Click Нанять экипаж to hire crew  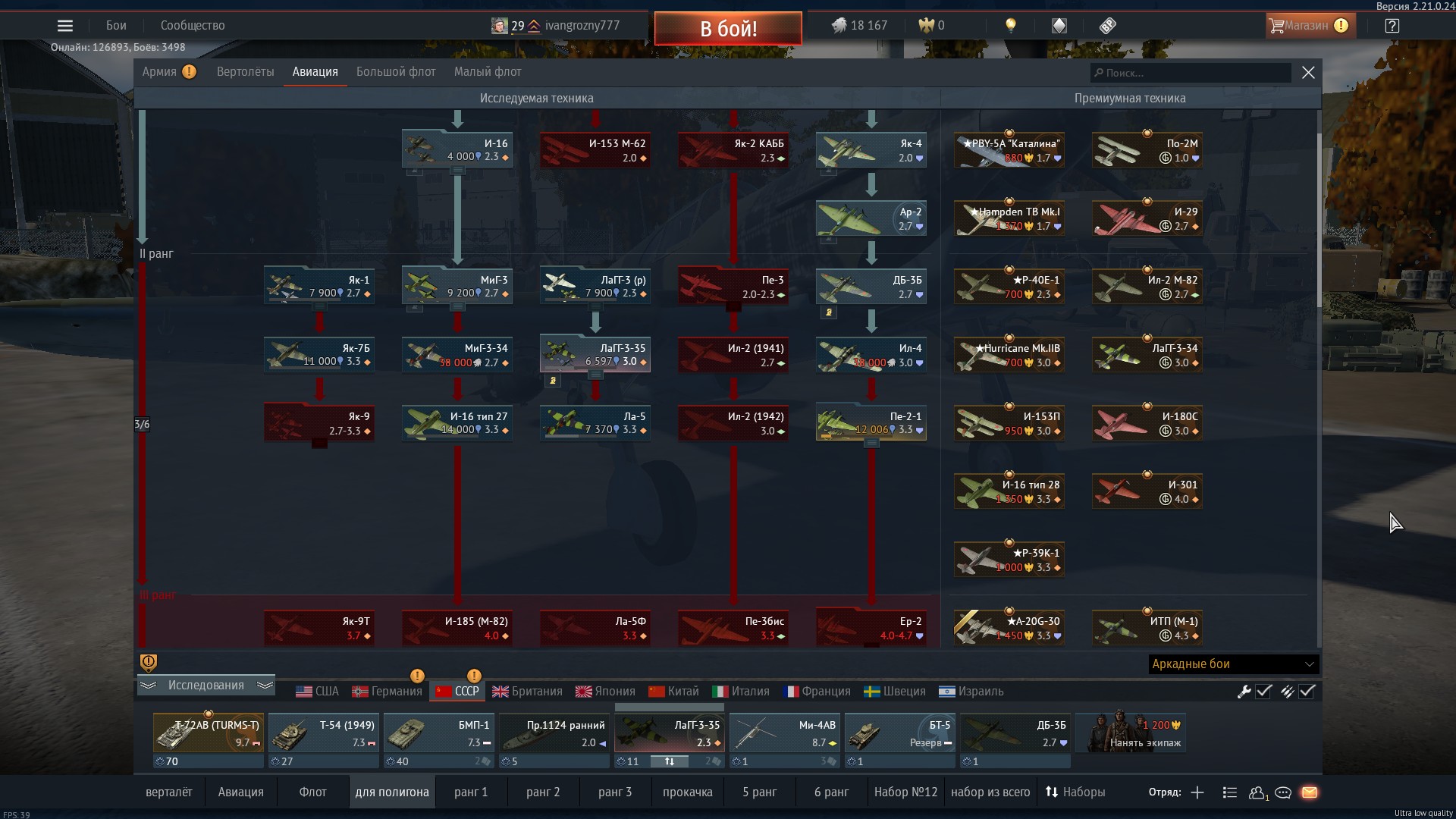tap(1131, 733)
